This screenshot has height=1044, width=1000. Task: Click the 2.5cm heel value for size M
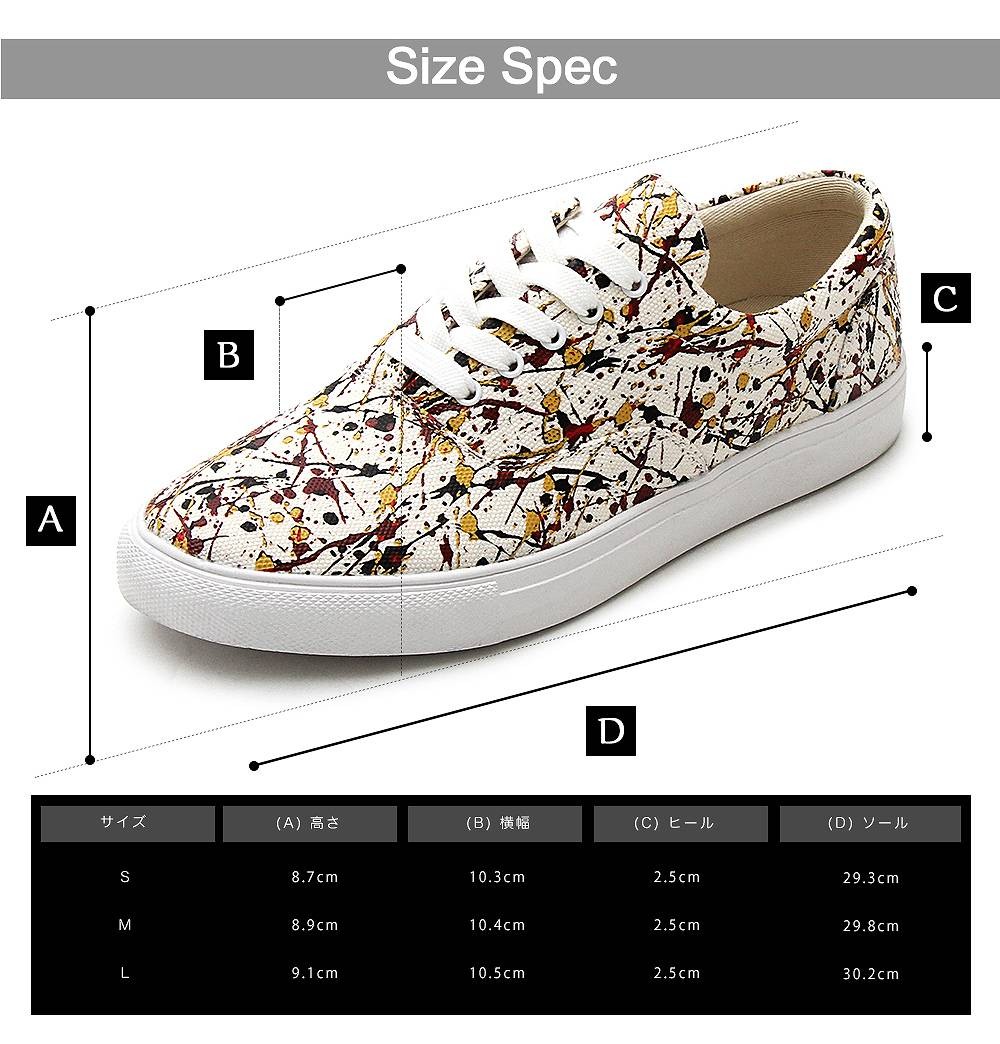[x=676, y=925]
